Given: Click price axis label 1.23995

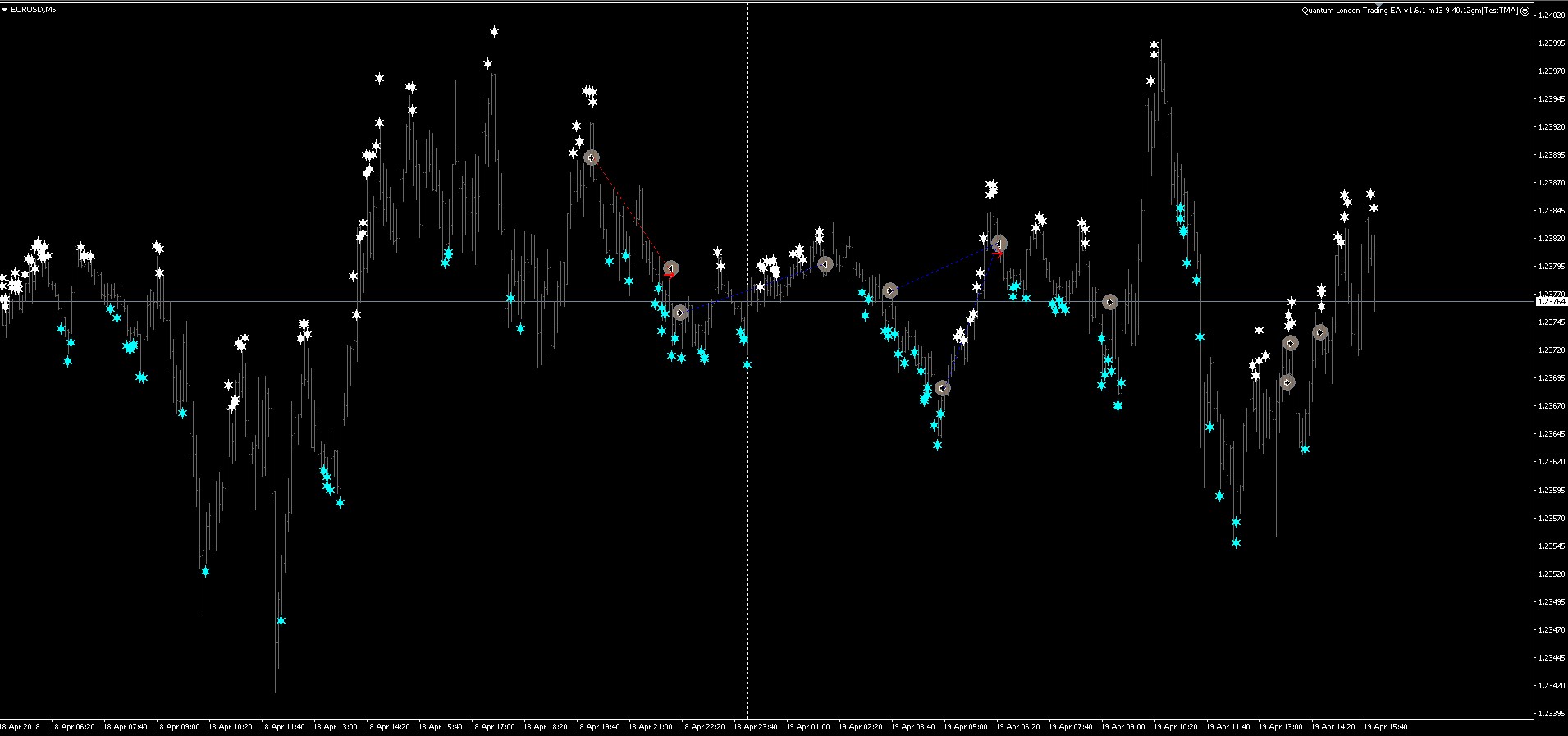Looking at the screenshot, I should pos(1551,43).
